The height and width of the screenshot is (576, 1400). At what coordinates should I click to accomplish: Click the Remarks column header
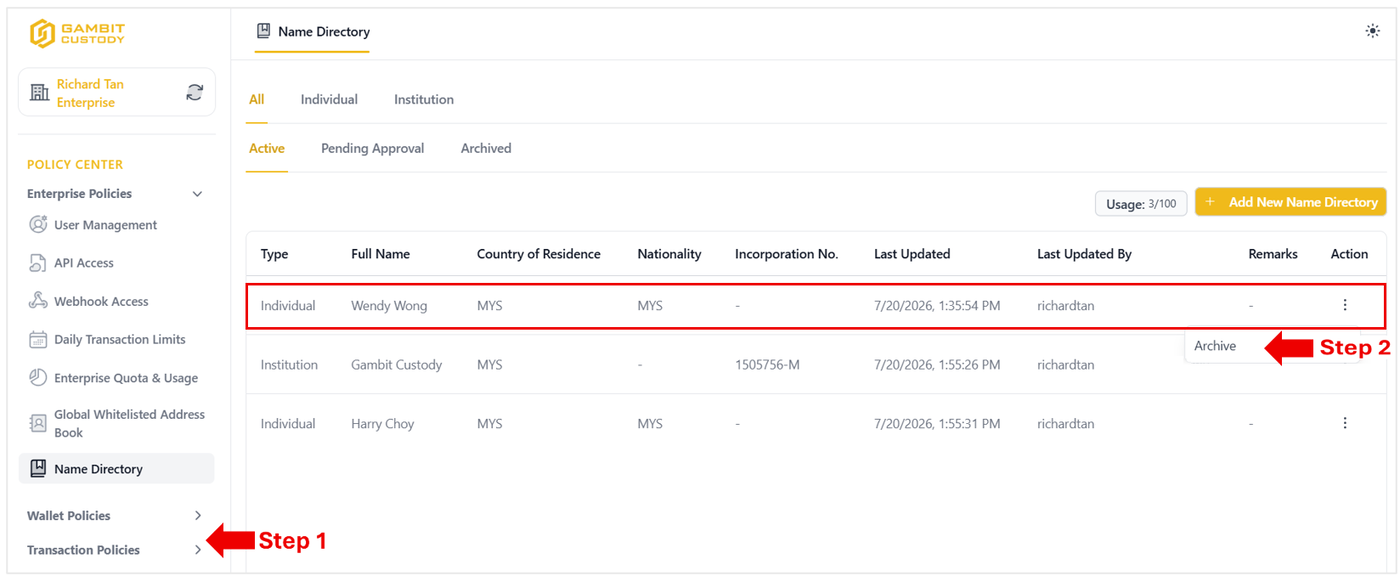(1273, 254)
